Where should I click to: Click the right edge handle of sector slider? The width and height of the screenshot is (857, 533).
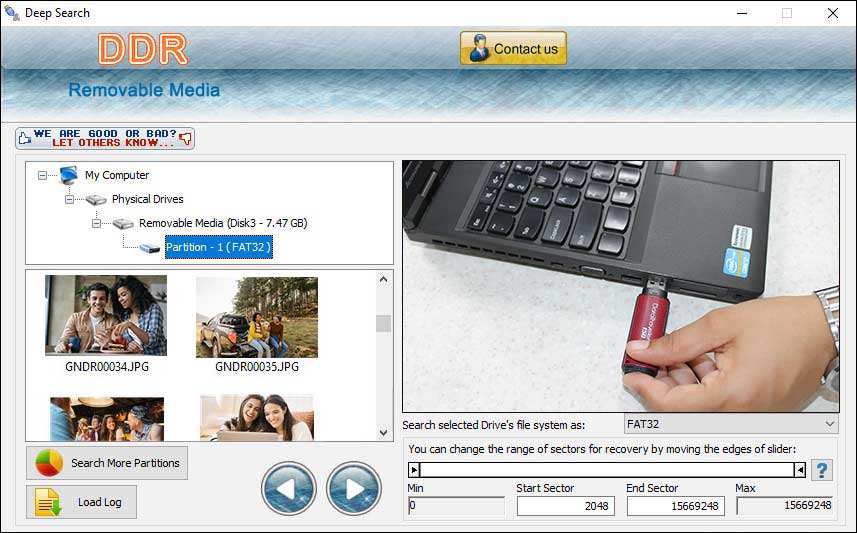point(800,470)
